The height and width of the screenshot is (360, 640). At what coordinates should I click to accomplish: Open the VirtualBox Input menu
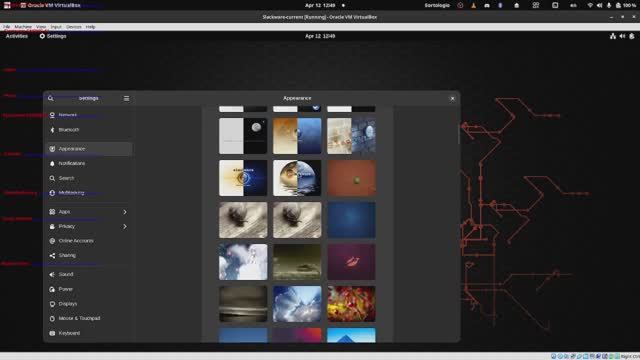pos(56,27)
